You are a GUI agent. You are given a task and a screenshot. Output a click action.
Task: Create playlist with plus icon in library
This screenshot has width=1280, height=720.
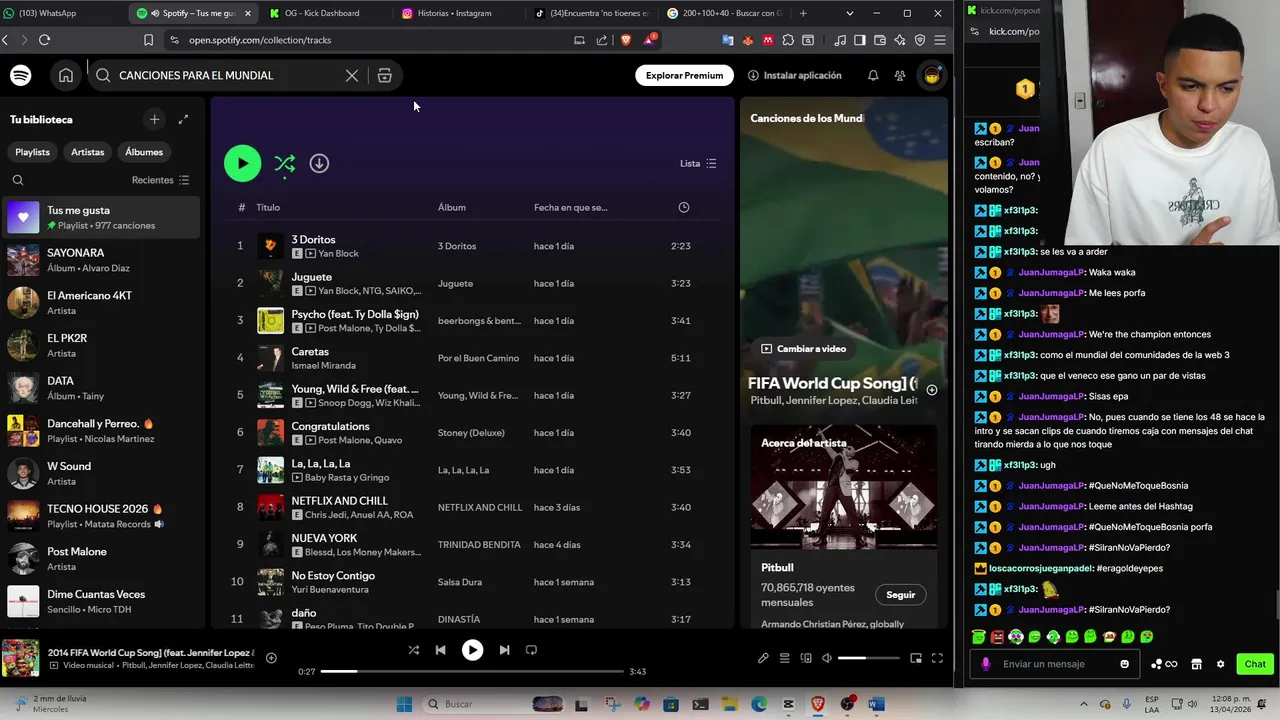pyautogui.click(x=154, y=119)
